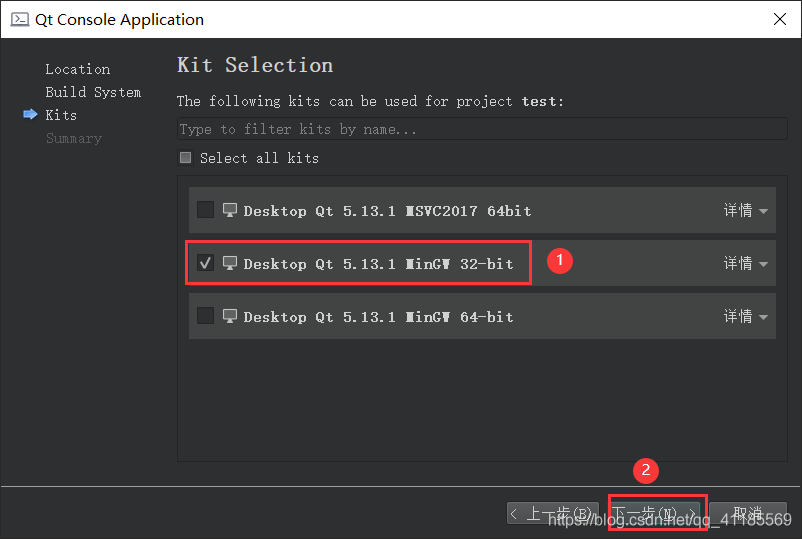Image resolution: width=802 pixels, height=539 pixels.
Task: Check Desktop Qt 5.13.1 MSVC2017 64bit kit
Action: coord(206,210)
